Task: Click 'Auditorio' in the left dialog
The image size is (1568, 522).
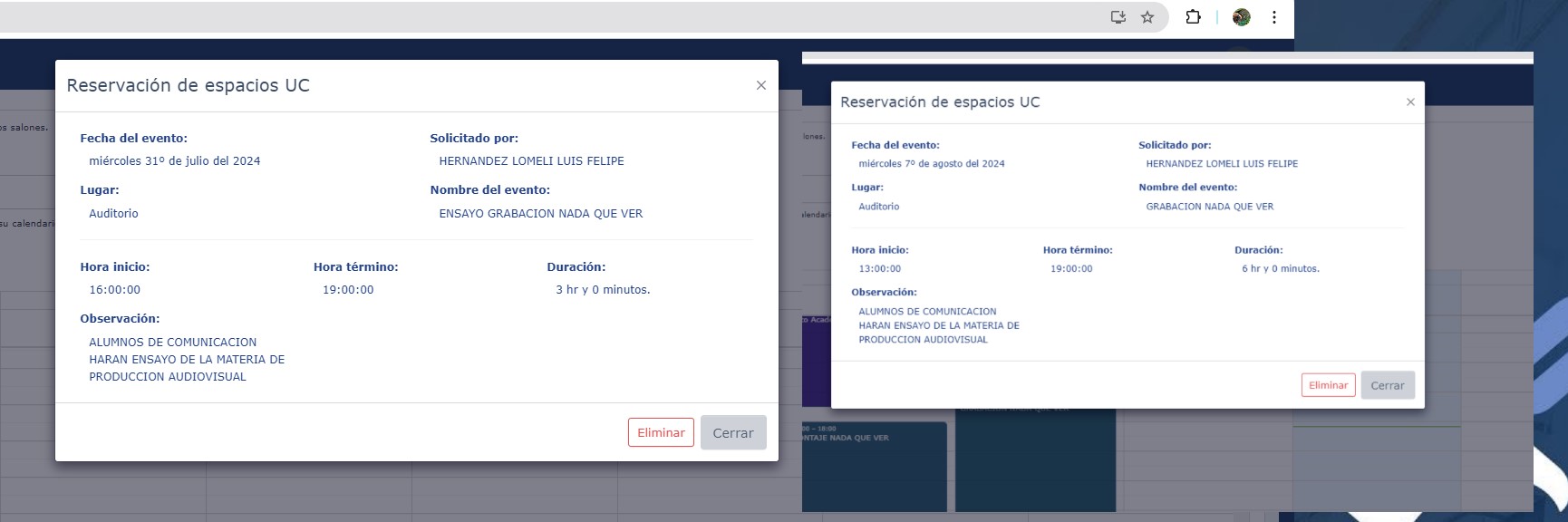Action: (113, 214)
